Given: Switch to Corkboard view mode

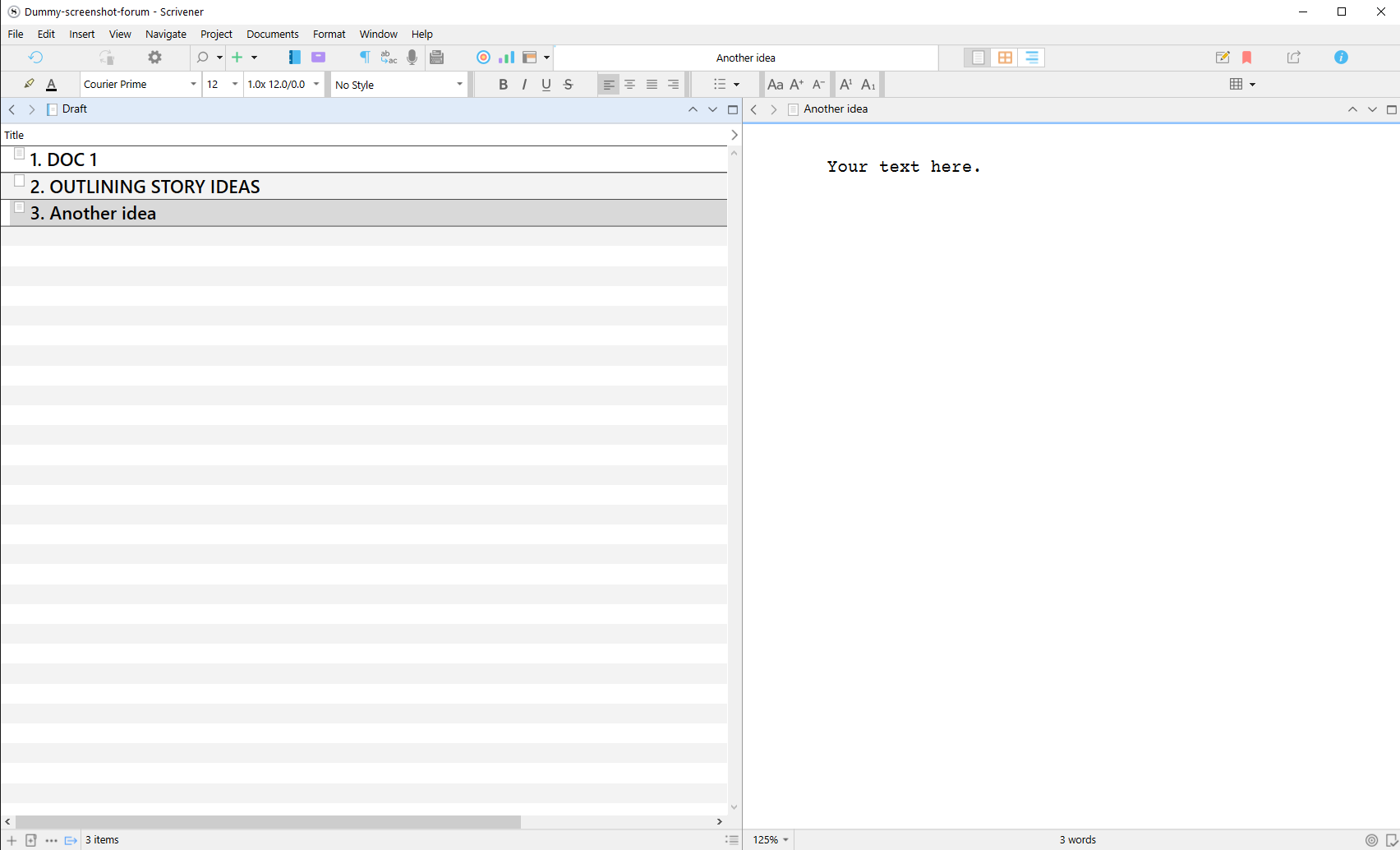Looking at the screenshot, I should coord(1004,58).
